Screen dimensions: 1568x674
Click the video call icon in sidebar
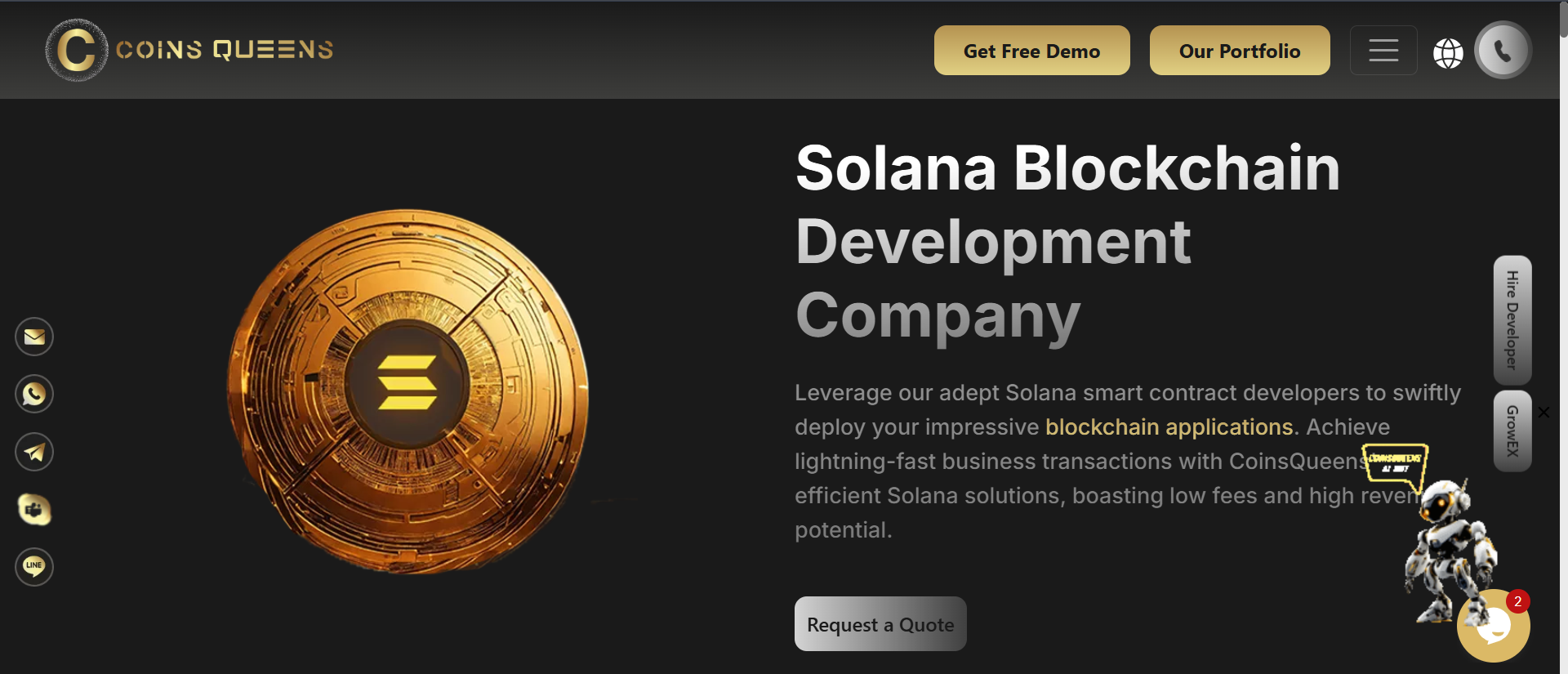[x=33, y=509]
